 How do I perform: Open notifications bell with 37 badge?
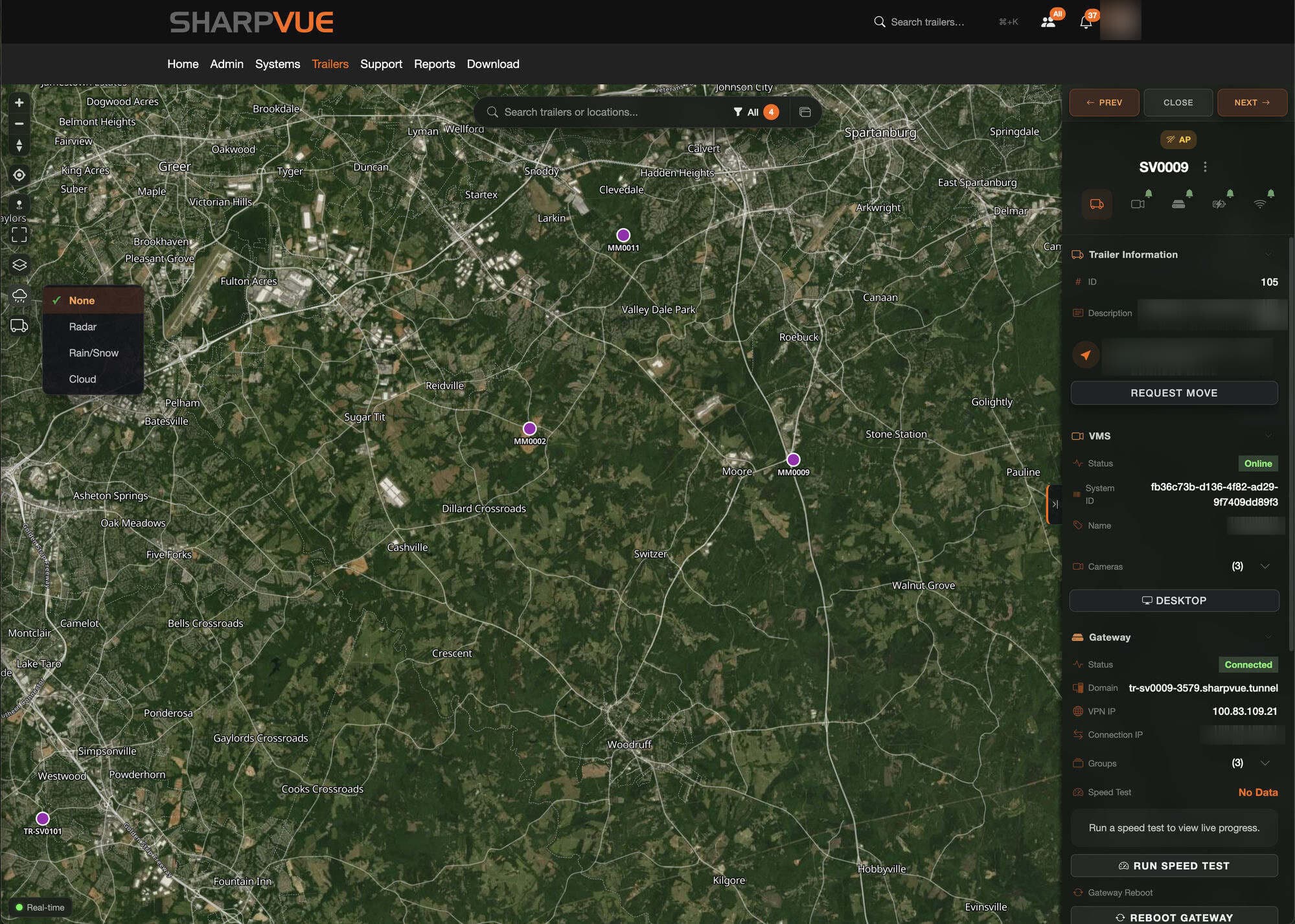(x=1086, y=22)
